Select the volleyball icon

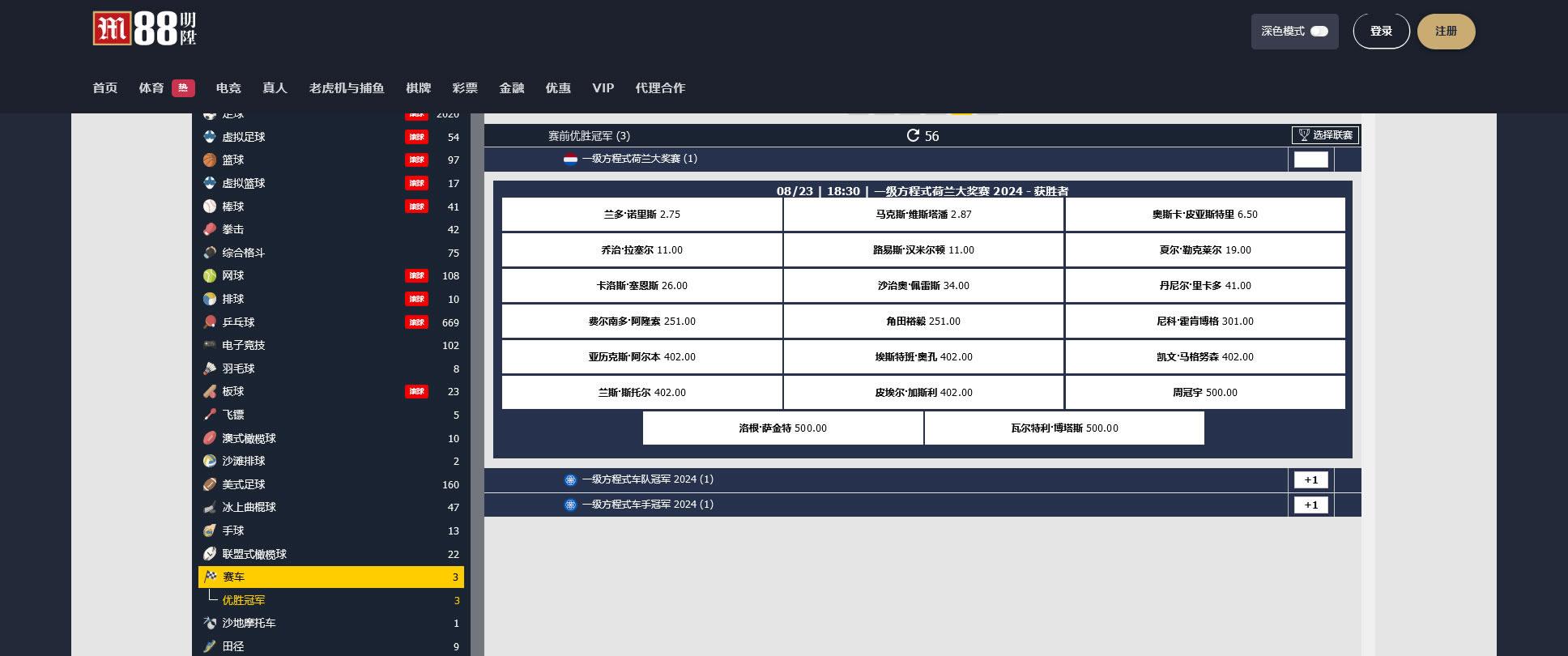[x=210, y=299]
